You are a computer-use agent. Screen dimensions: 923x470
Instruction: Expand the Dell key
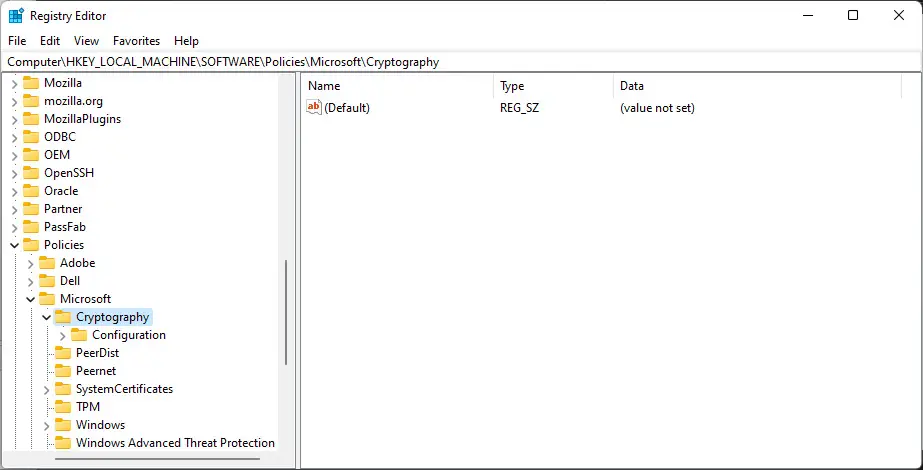point(31,282)
